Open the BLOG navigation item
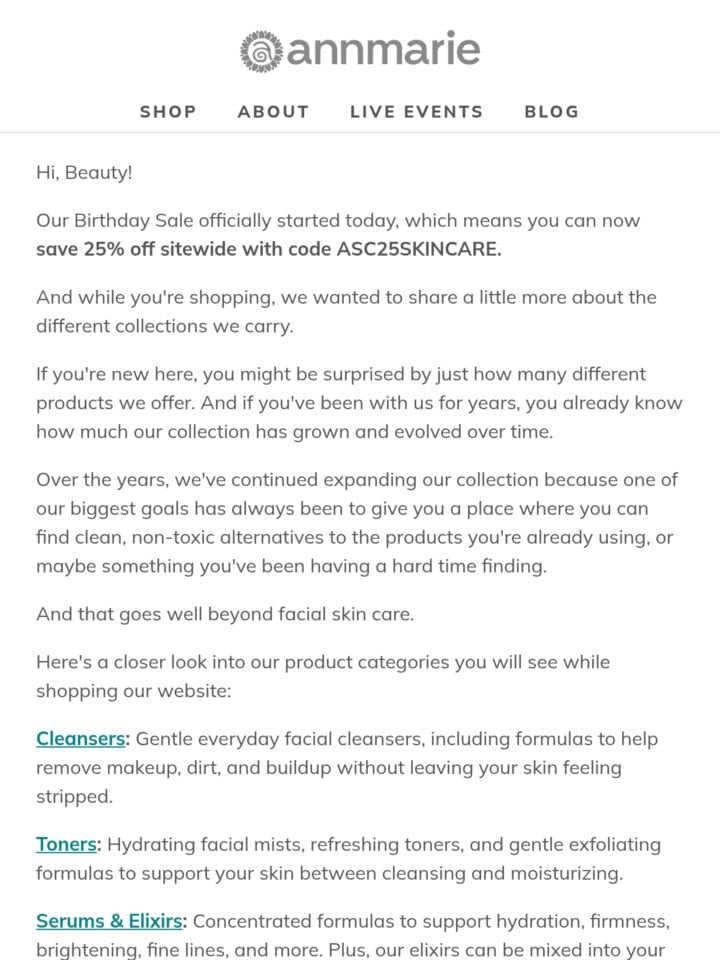Image resolution: width=720 pixels, height=960 pixels. tap(551, 111)
